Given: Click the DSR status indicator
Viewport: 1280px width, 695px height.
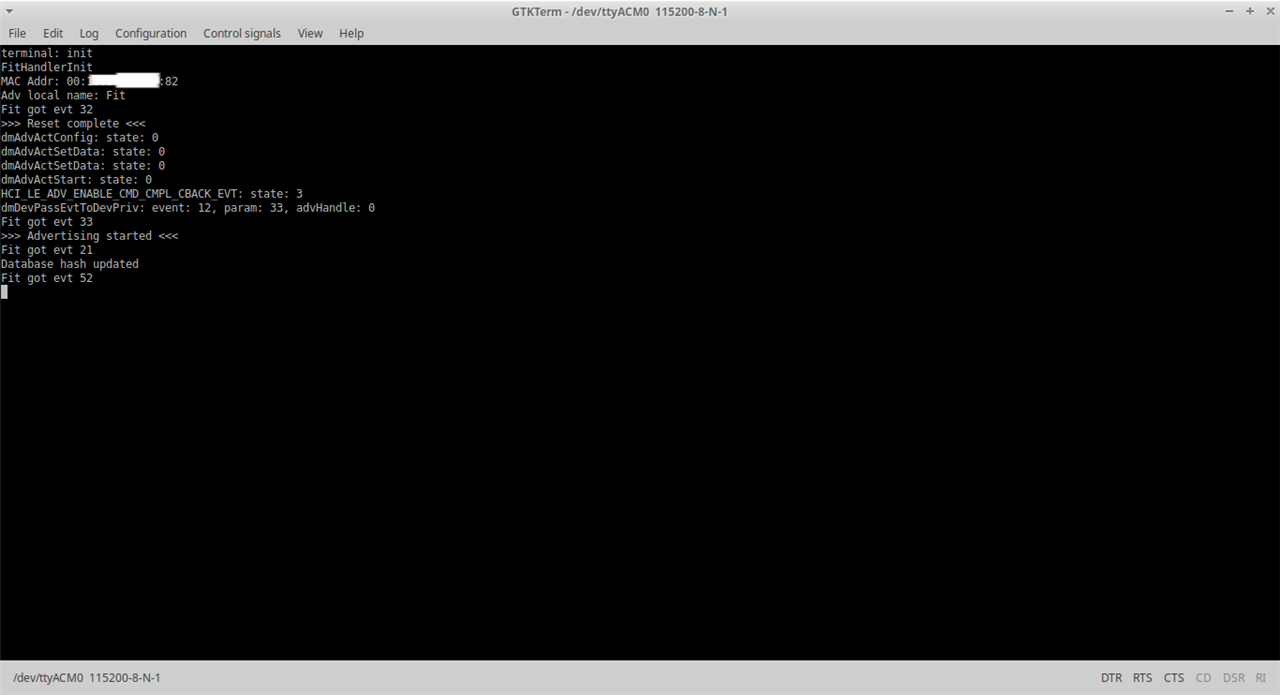Looking at the screenshot, I should pyautogui.click(x=1234, y=678).
